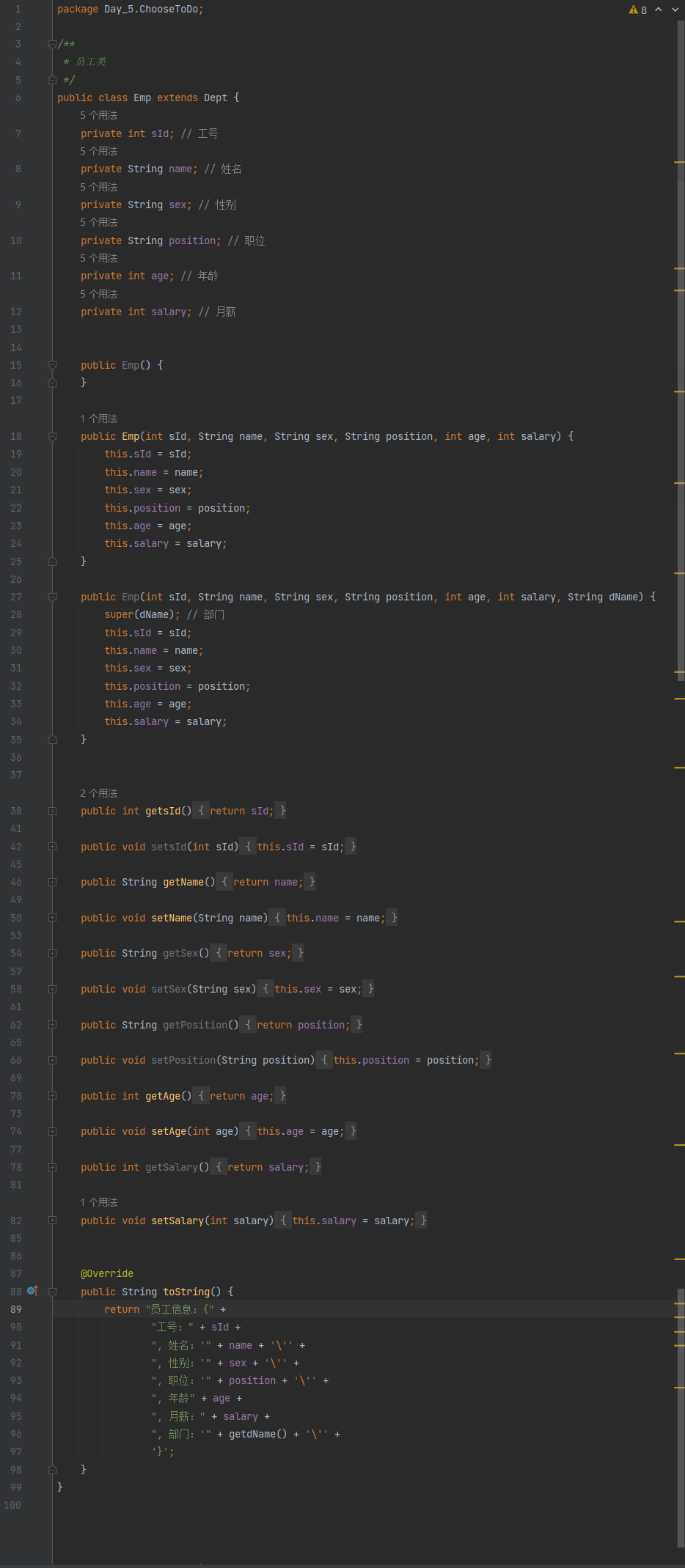Collapse the empty Emp() constructor on line 15
Screen dimensions: 685x1568
[x=52, y=365]
